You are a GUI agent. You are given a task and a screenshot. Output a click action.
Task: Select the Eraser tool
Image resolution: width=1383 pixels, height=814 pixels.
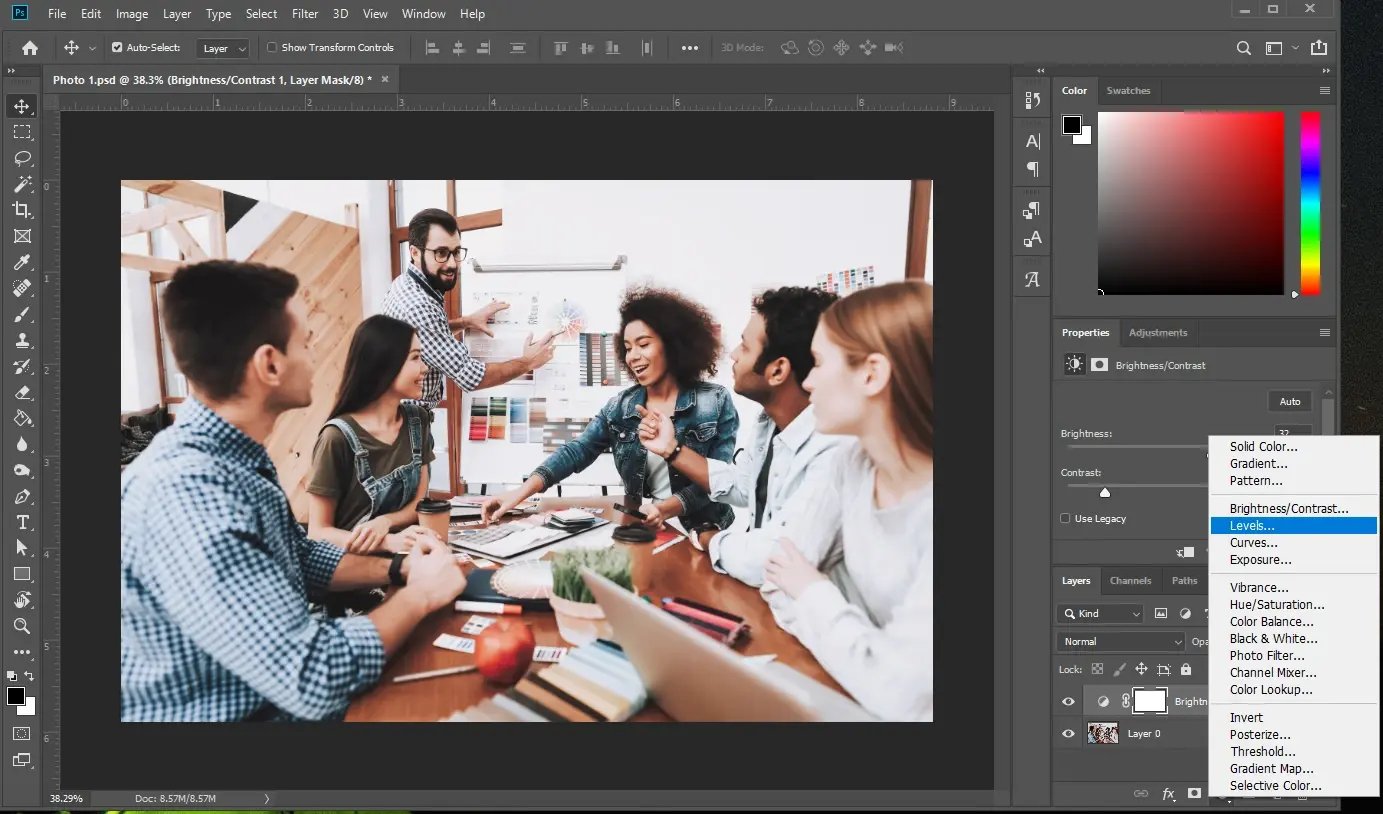click(21, 392)
